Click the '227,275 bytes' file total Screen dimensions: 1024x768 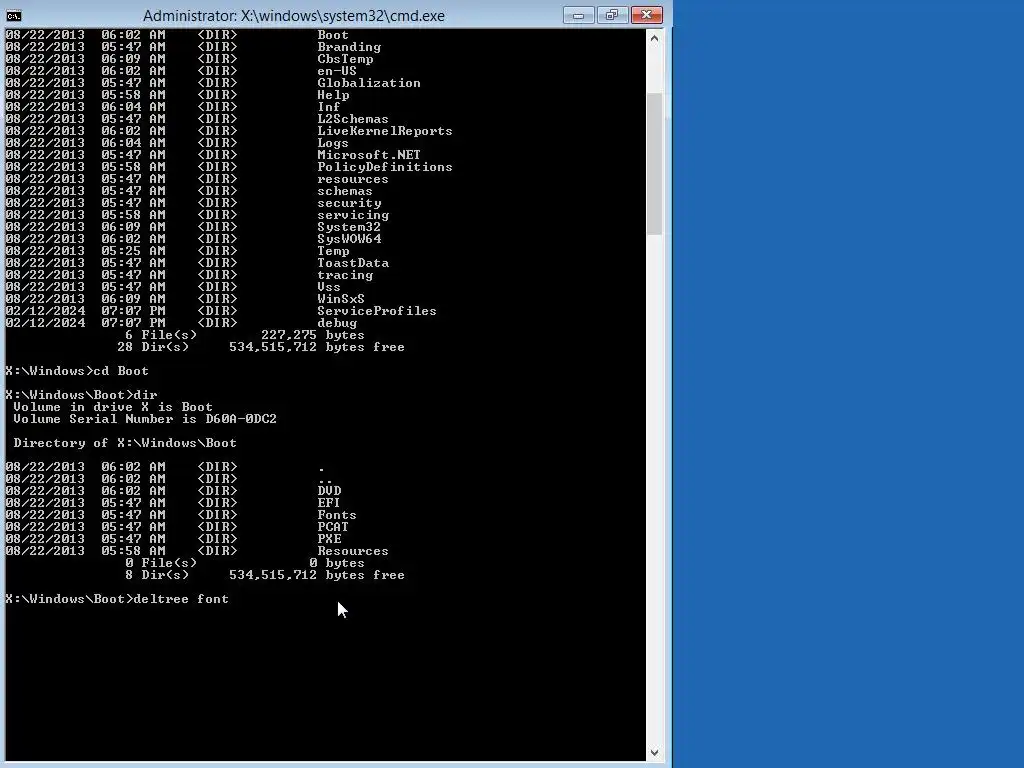point(313,335)
